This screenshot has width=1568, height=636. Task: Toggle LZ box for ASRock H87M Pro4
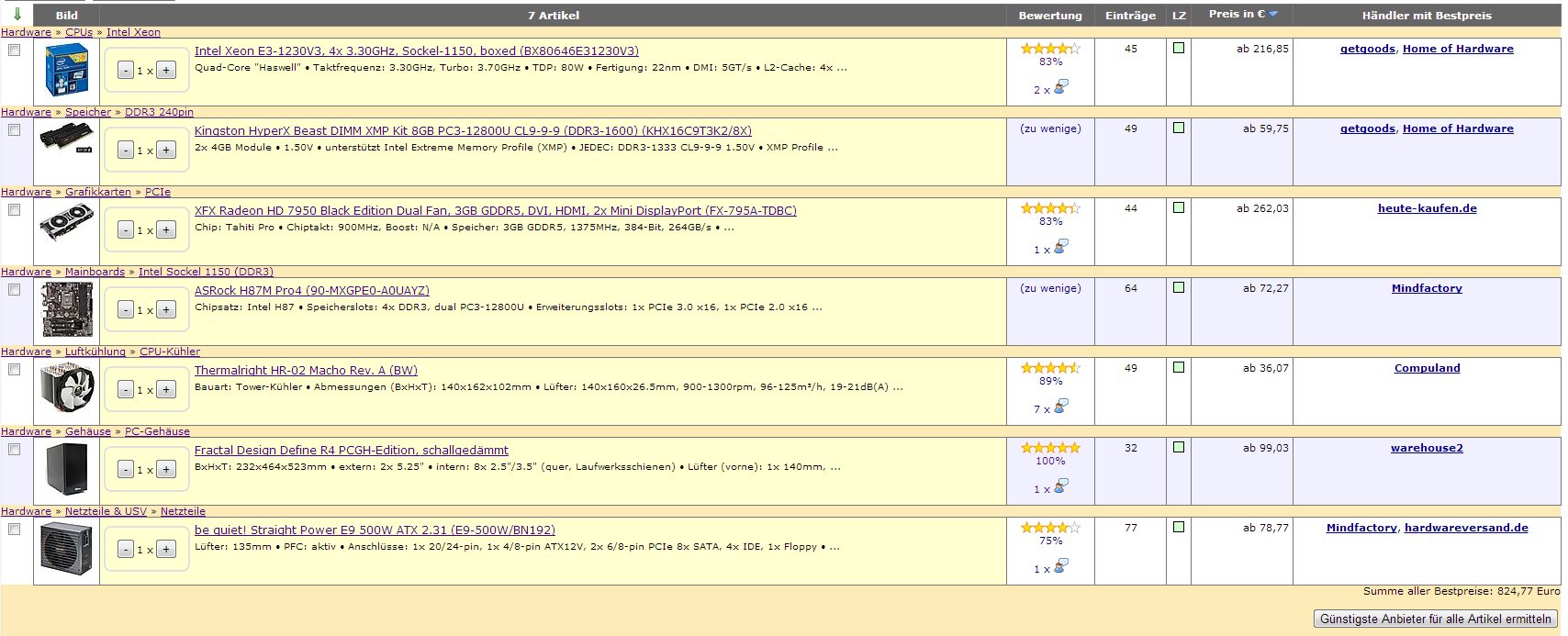1179,287
